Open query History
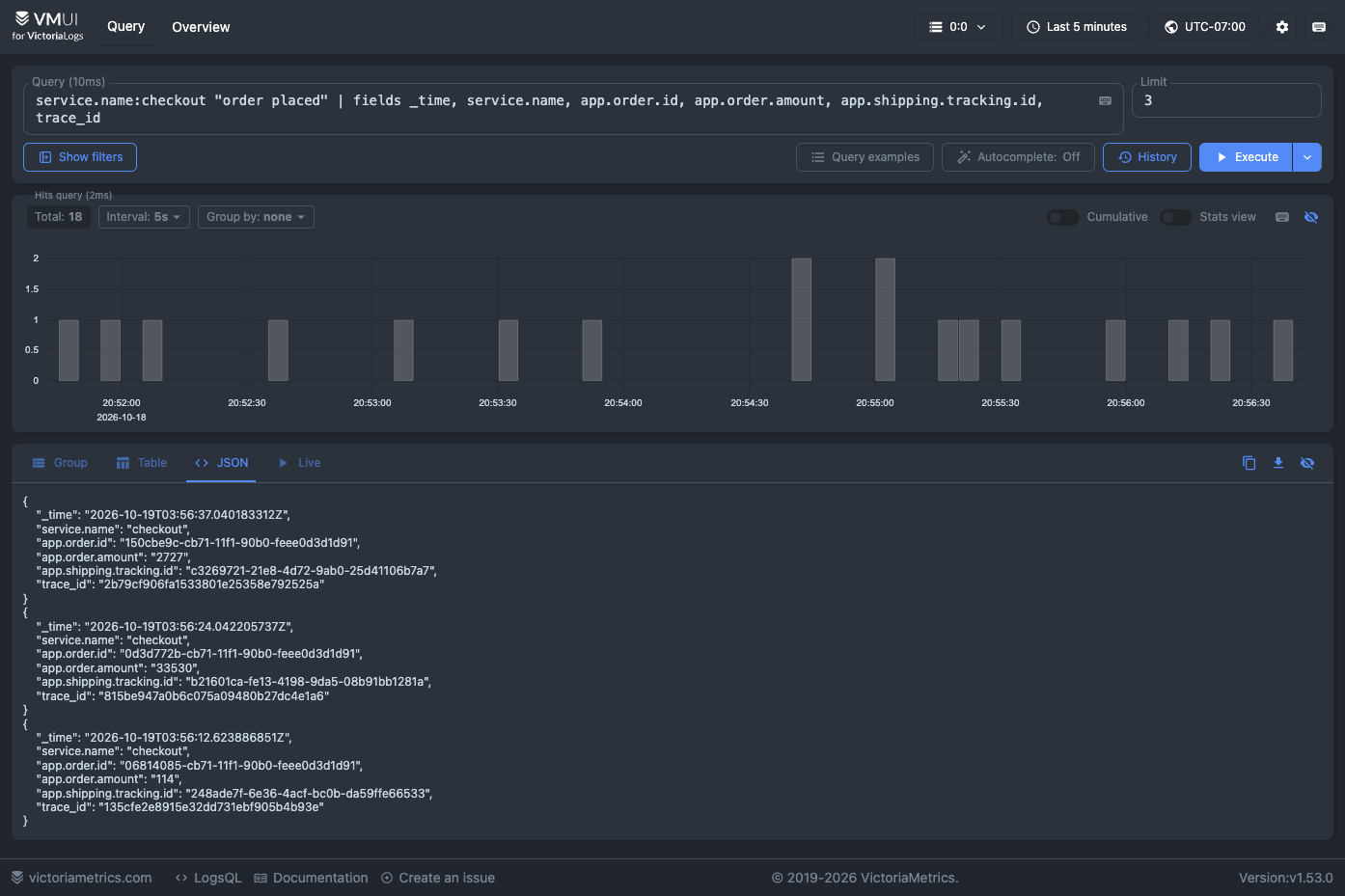This screenshot has height=896, width=1345. coord(1147,157)
